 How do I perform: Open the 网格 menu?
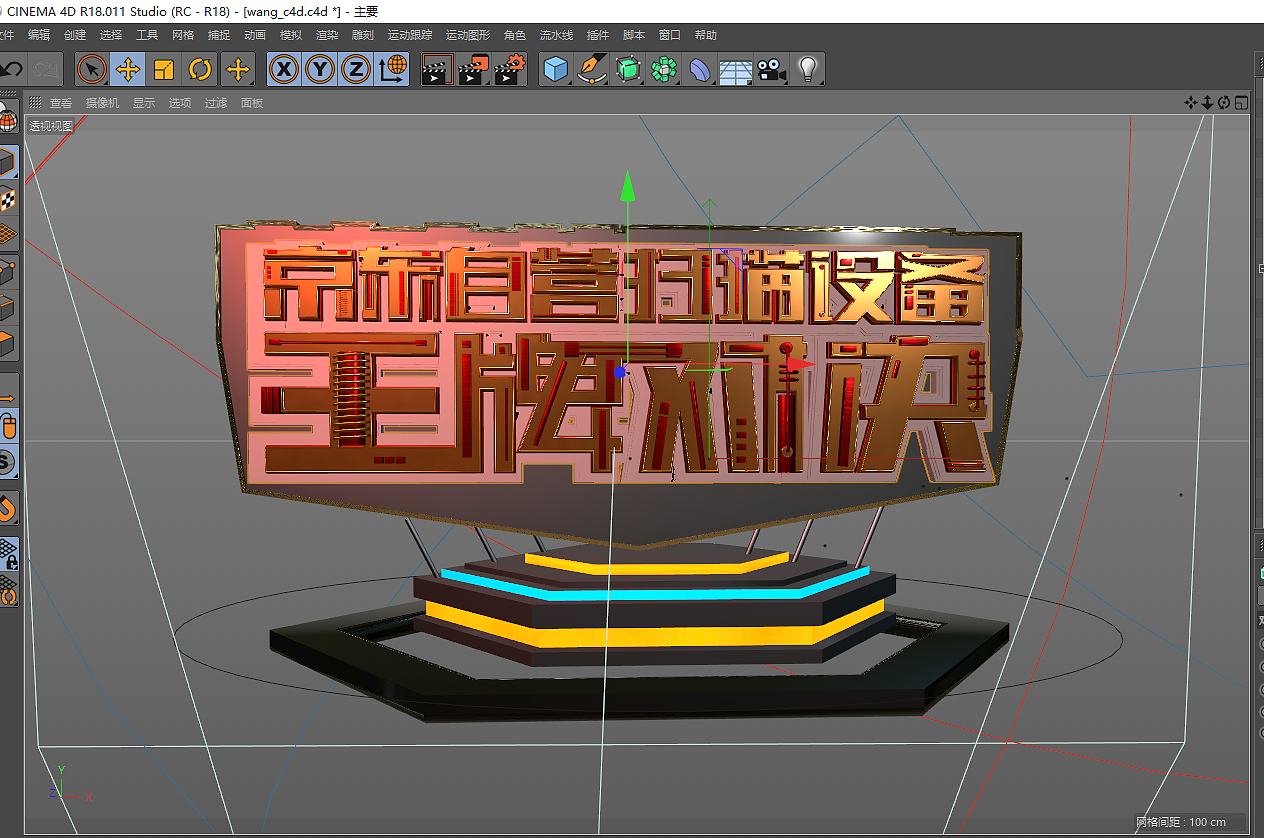(x=183, y=35)
